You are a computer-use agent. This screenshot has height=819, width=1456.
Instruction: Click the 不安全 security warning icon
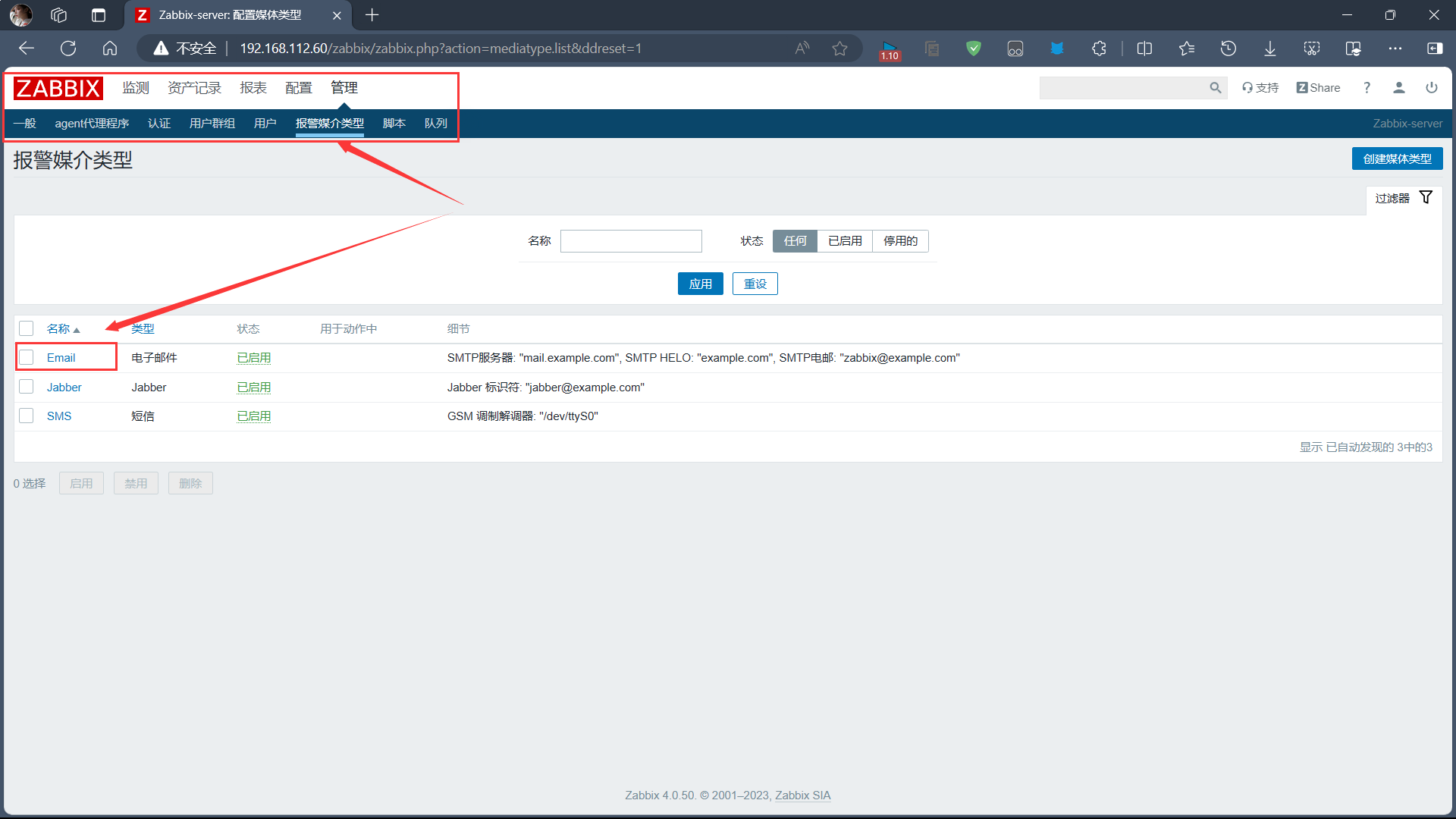(161, 49)
